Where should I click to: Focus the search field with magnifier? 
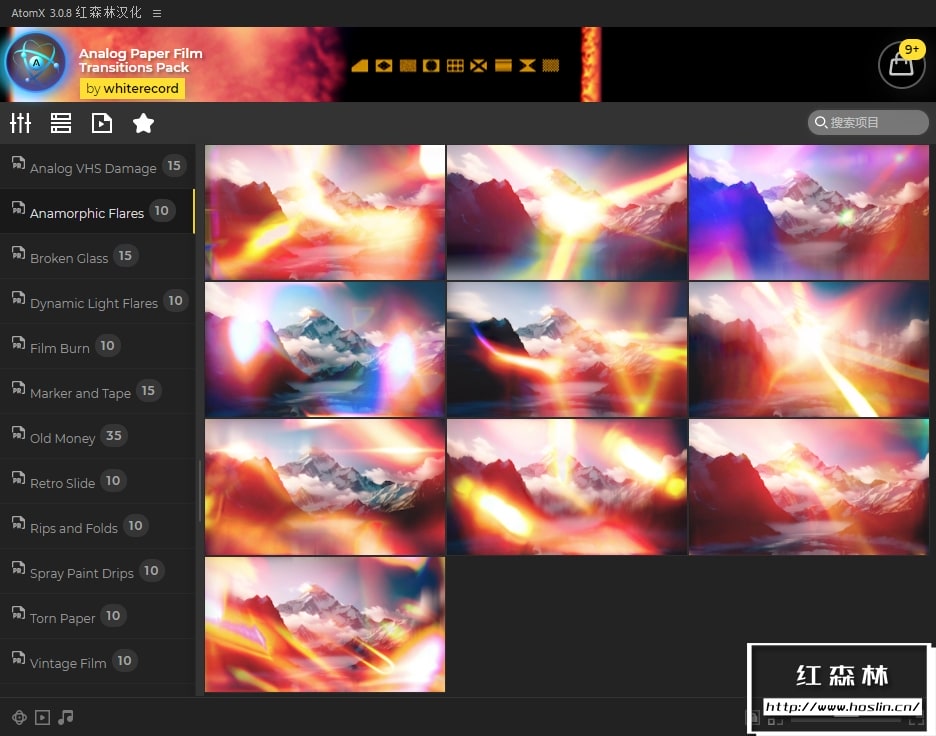coord(868,122)
